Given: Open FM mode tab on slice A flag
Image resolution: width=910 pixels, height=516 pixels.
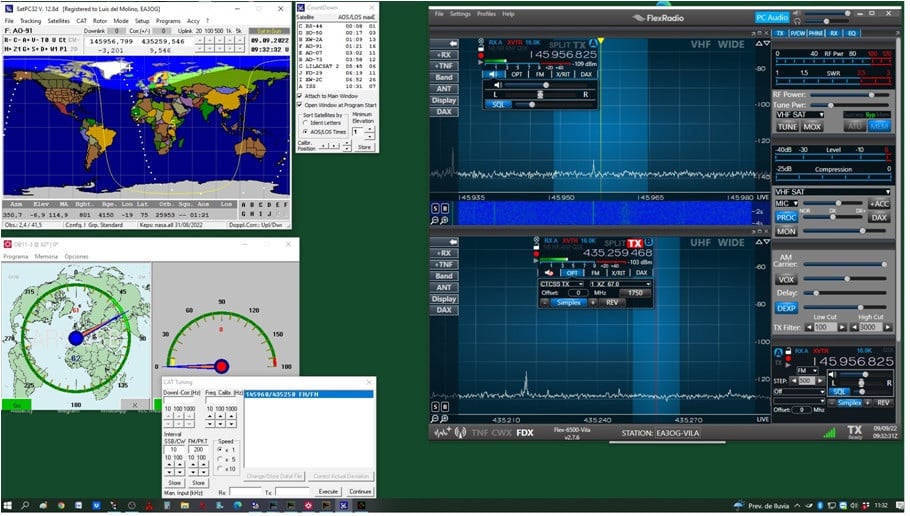Looking at the screenshot, I should point(540,74).
